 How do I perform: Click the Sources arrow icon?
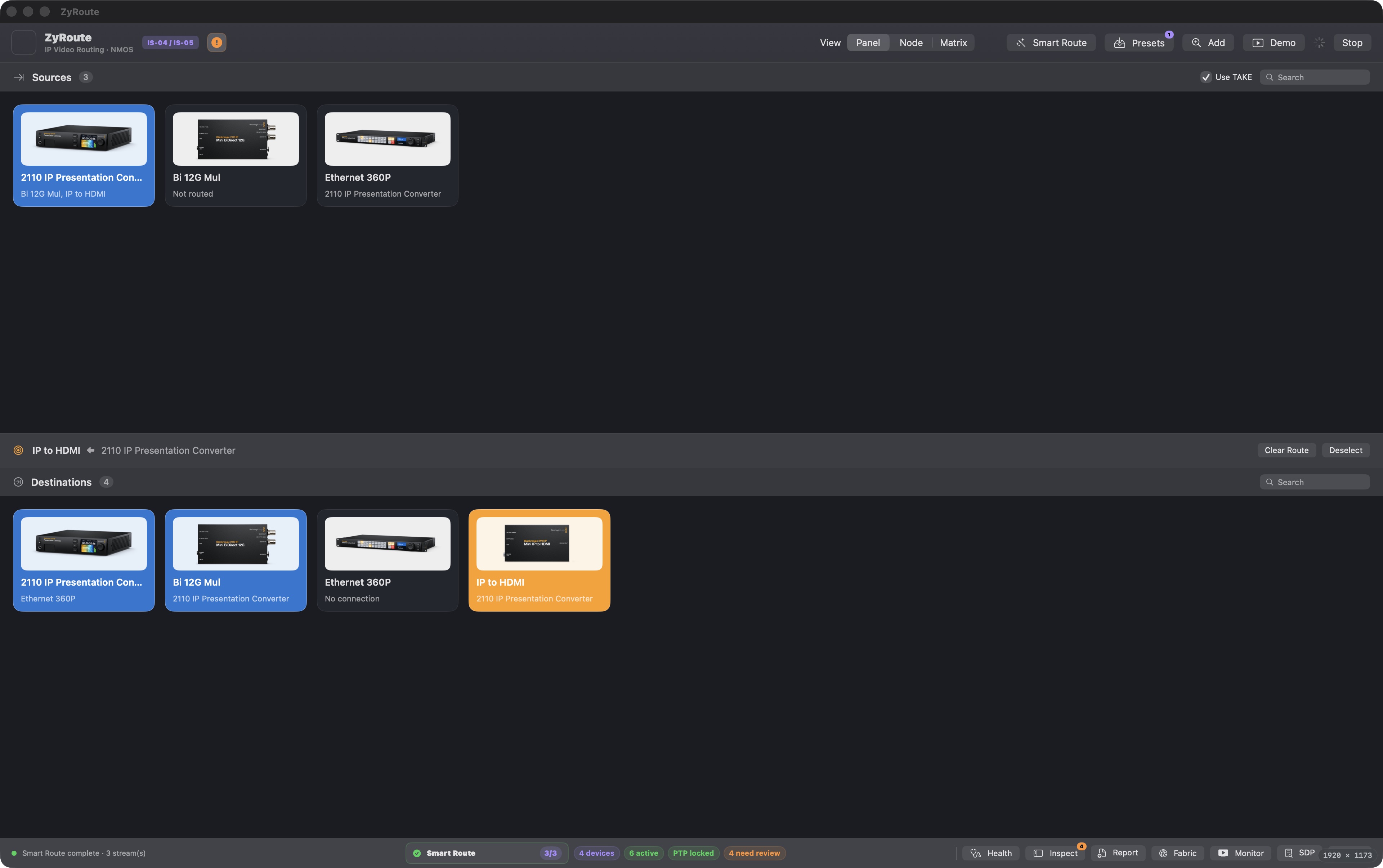click(x=19, y=77)
